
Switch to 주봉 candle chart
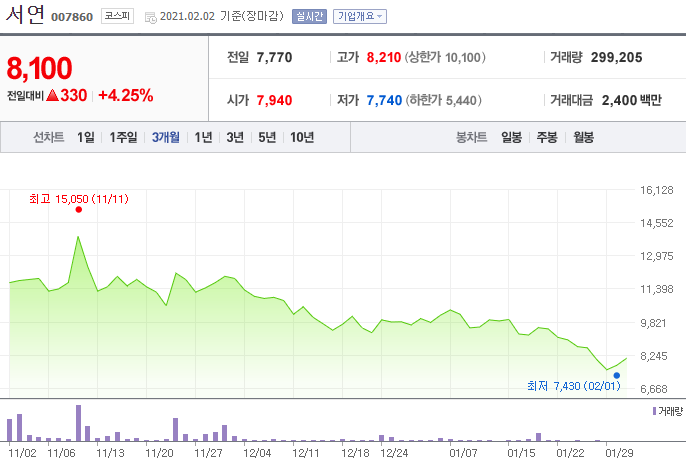[547, 137]
